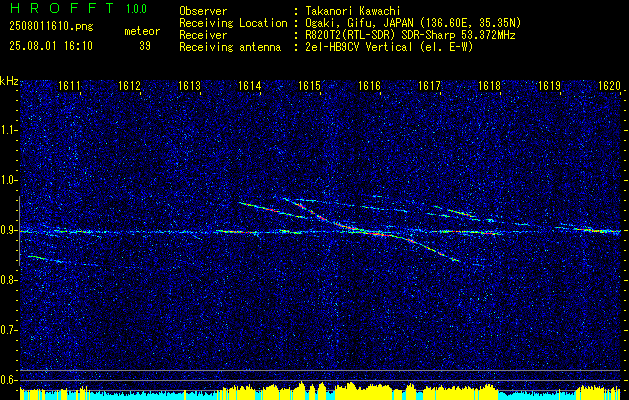Click the Receiving antenna label

(230, 47)
